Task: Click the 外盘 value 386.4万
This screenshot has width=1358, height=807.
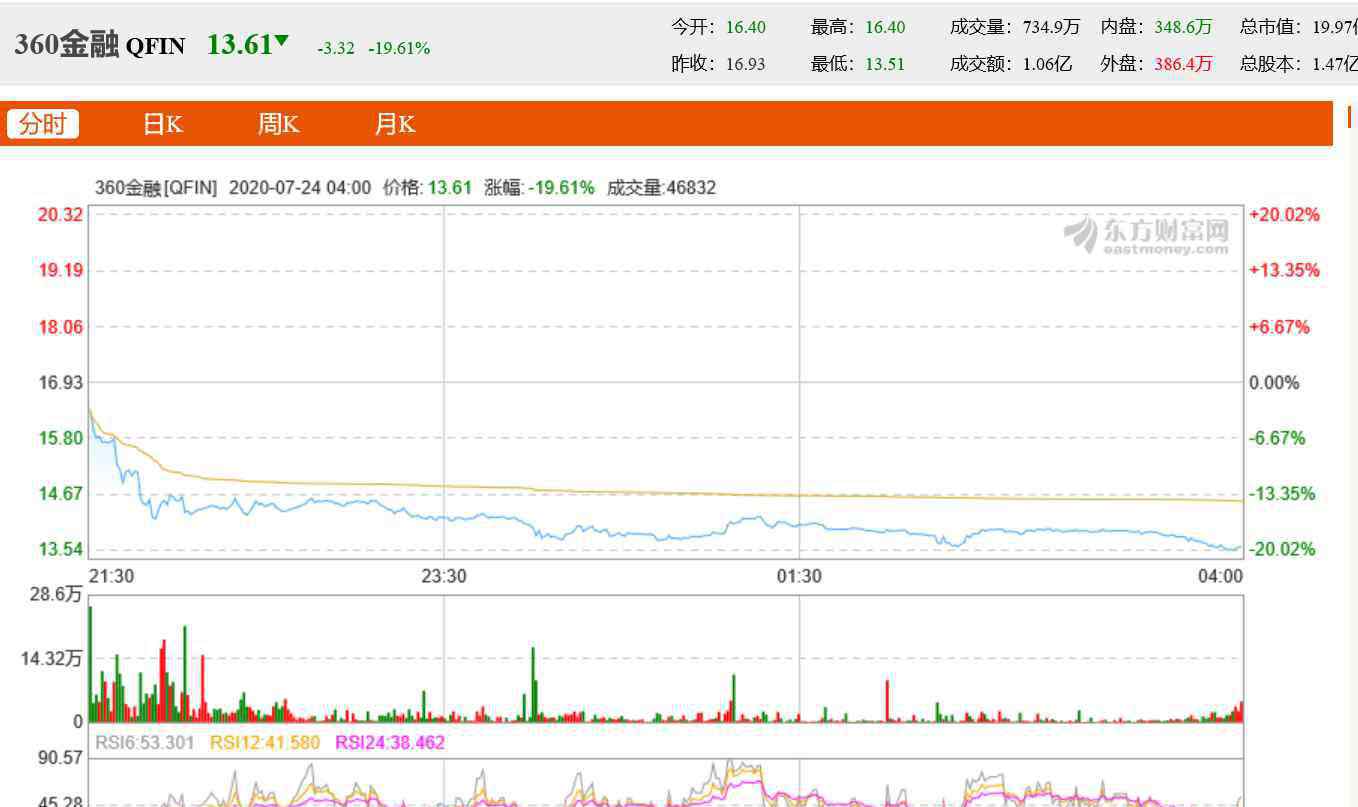Action: tap(1183, 64)
